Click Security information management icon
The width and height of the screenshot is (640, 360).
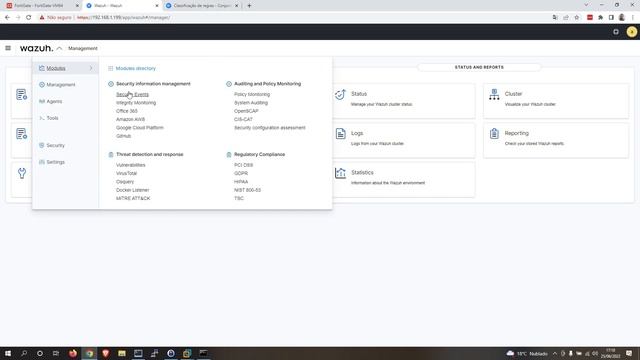[x=111, y=84]
